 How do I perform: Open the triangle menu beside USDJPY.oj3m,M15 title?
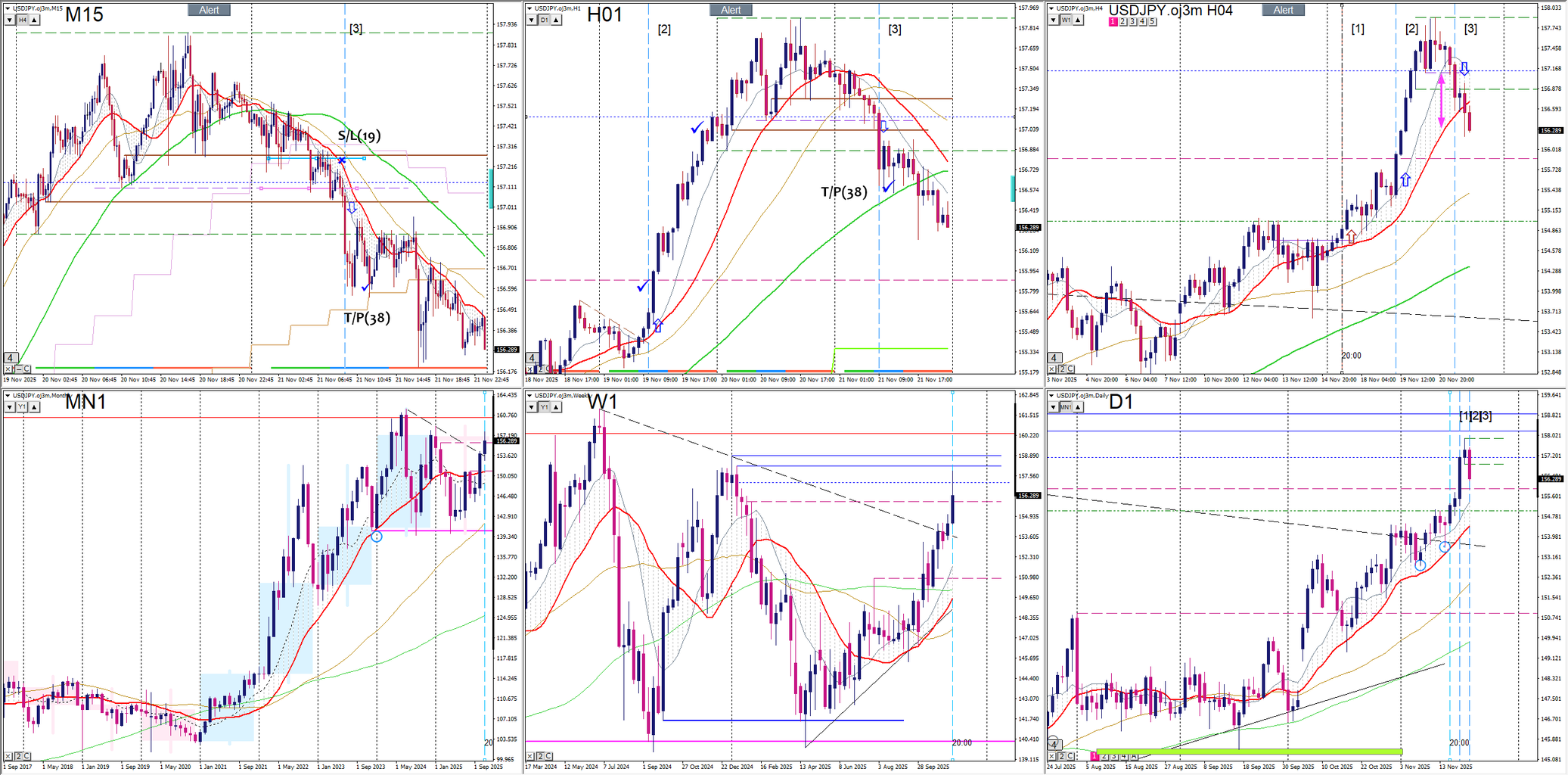point(6,8)
